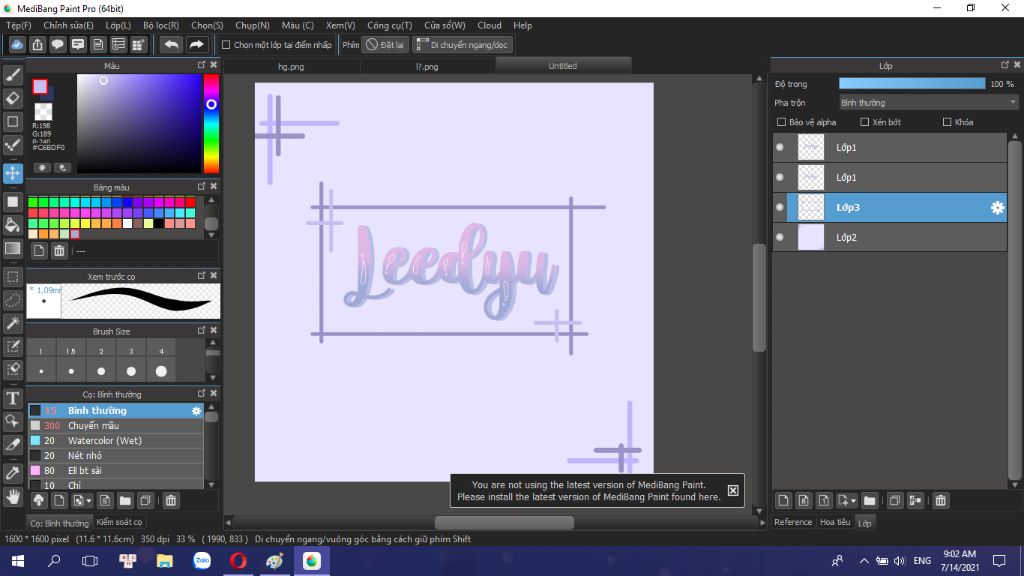
Task: Select the Dot/pixel pen tool
Action: (12, 144)
